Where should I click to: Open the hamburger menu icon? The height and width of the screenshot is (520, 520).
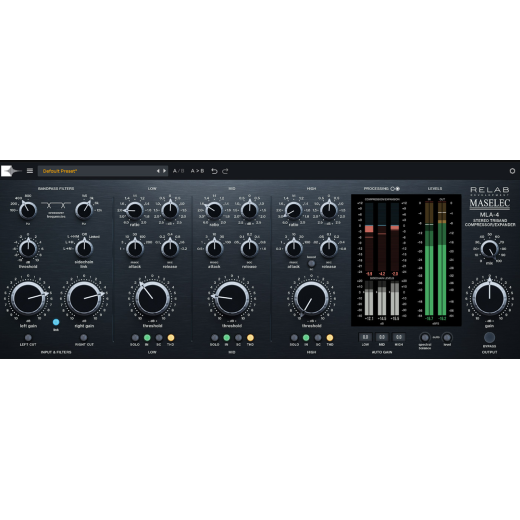[30, 171]
